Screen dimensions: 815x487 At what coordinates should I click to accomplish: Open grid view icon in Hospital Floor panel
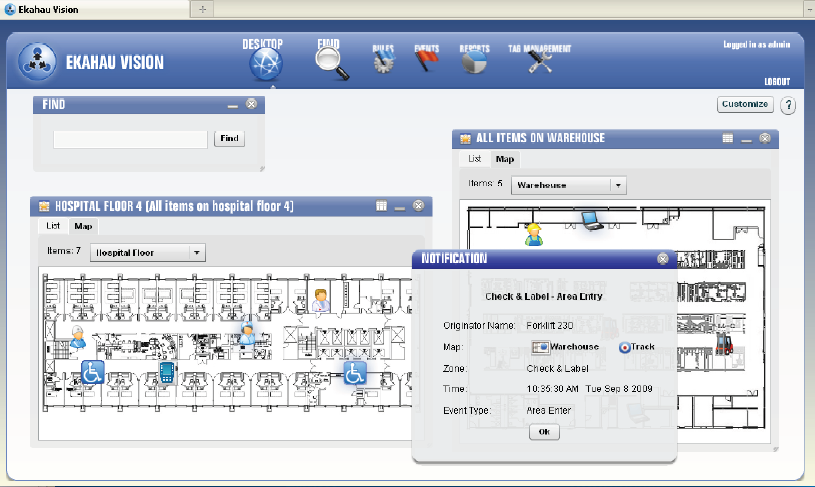(381, 206)
